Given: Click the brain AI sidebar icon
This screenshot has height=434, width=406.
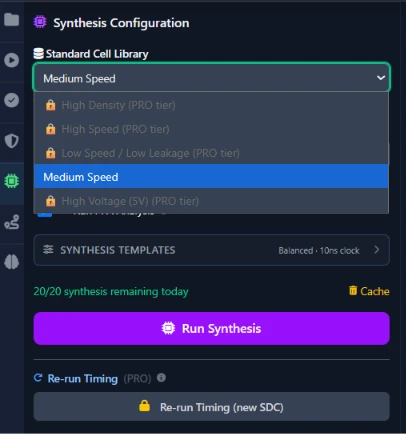Looking at the screenshot, I should tap(12, 262).
